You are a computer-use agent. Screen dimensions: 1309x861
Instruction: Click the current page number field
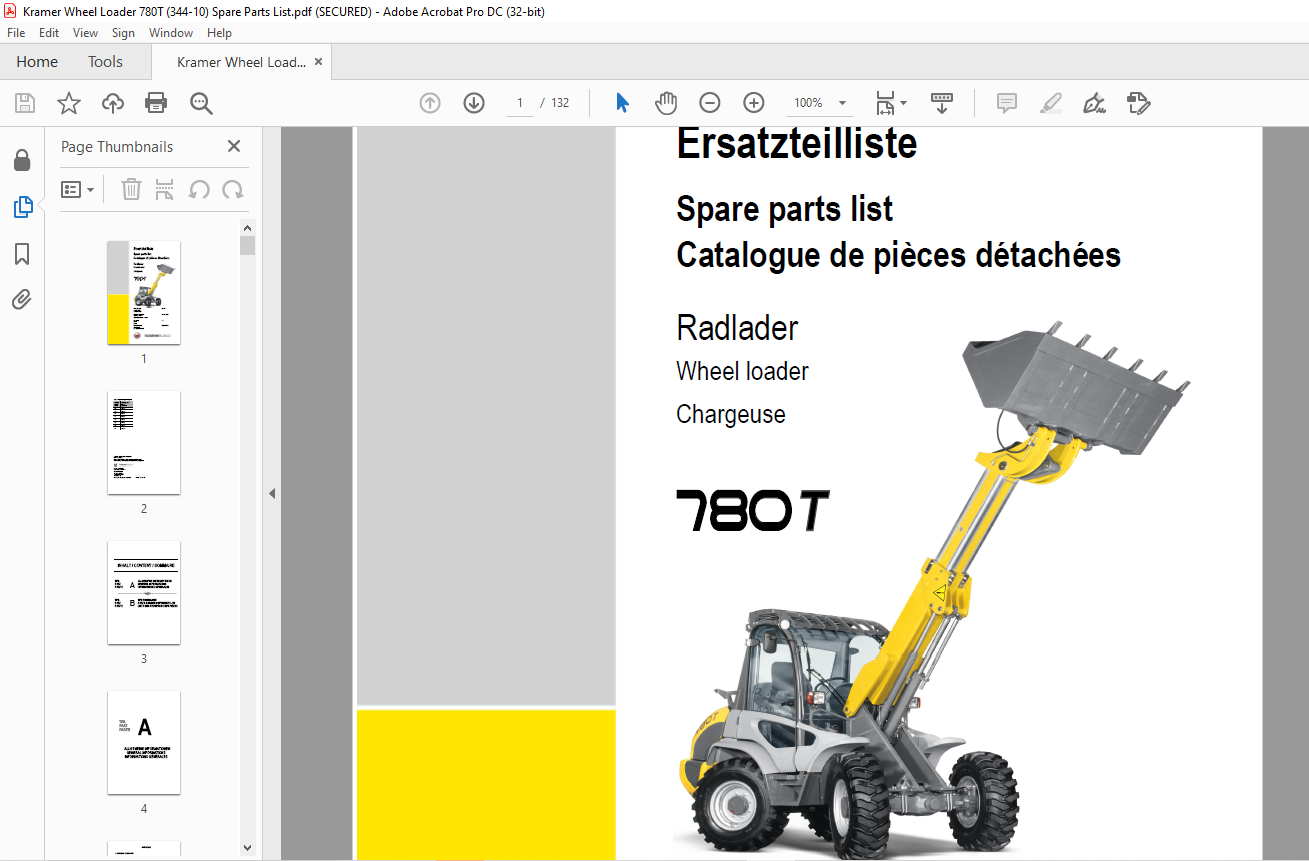click(x=520, y=103)
